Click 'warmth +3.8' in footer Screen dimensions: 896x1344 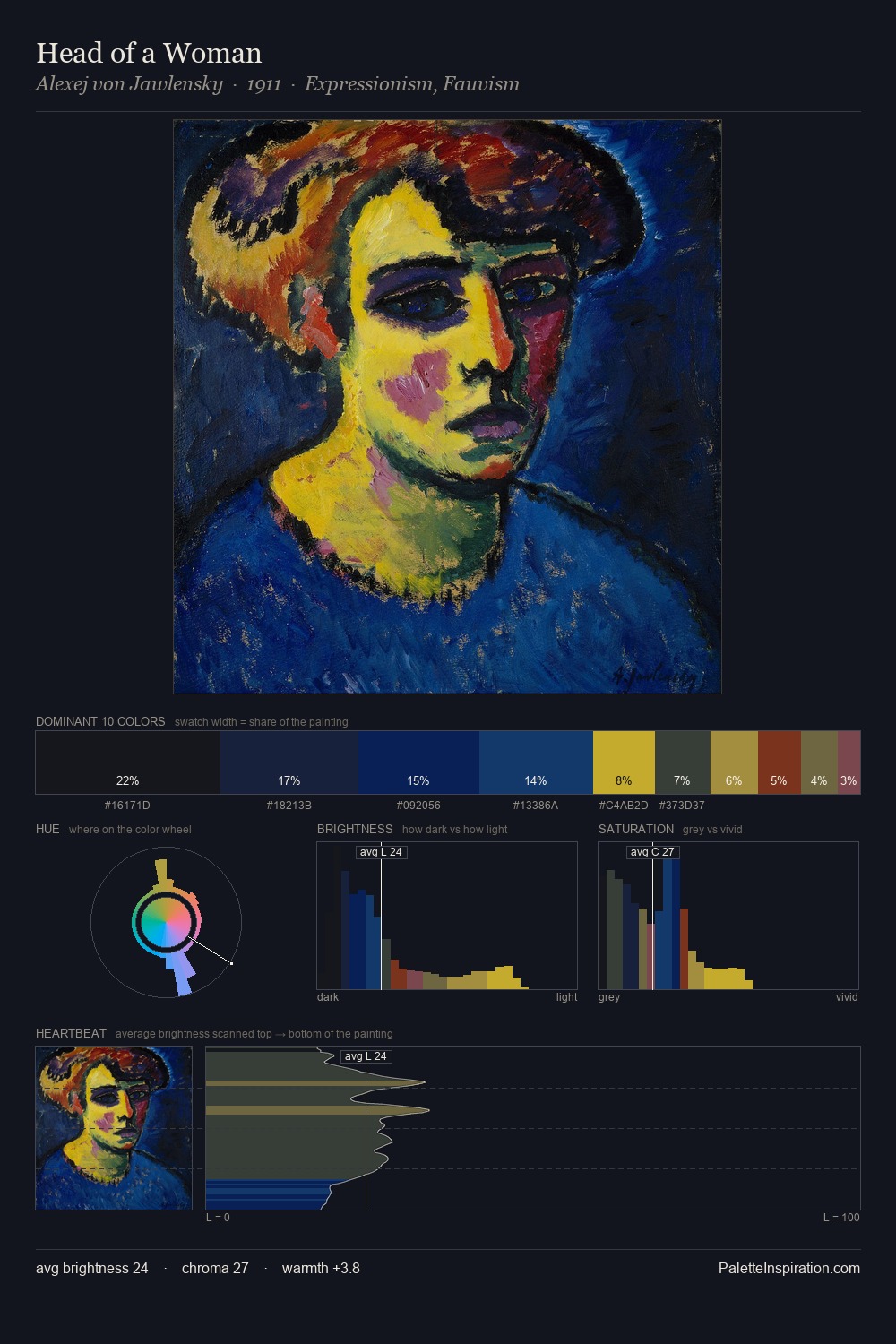(x=321, y=1268)
